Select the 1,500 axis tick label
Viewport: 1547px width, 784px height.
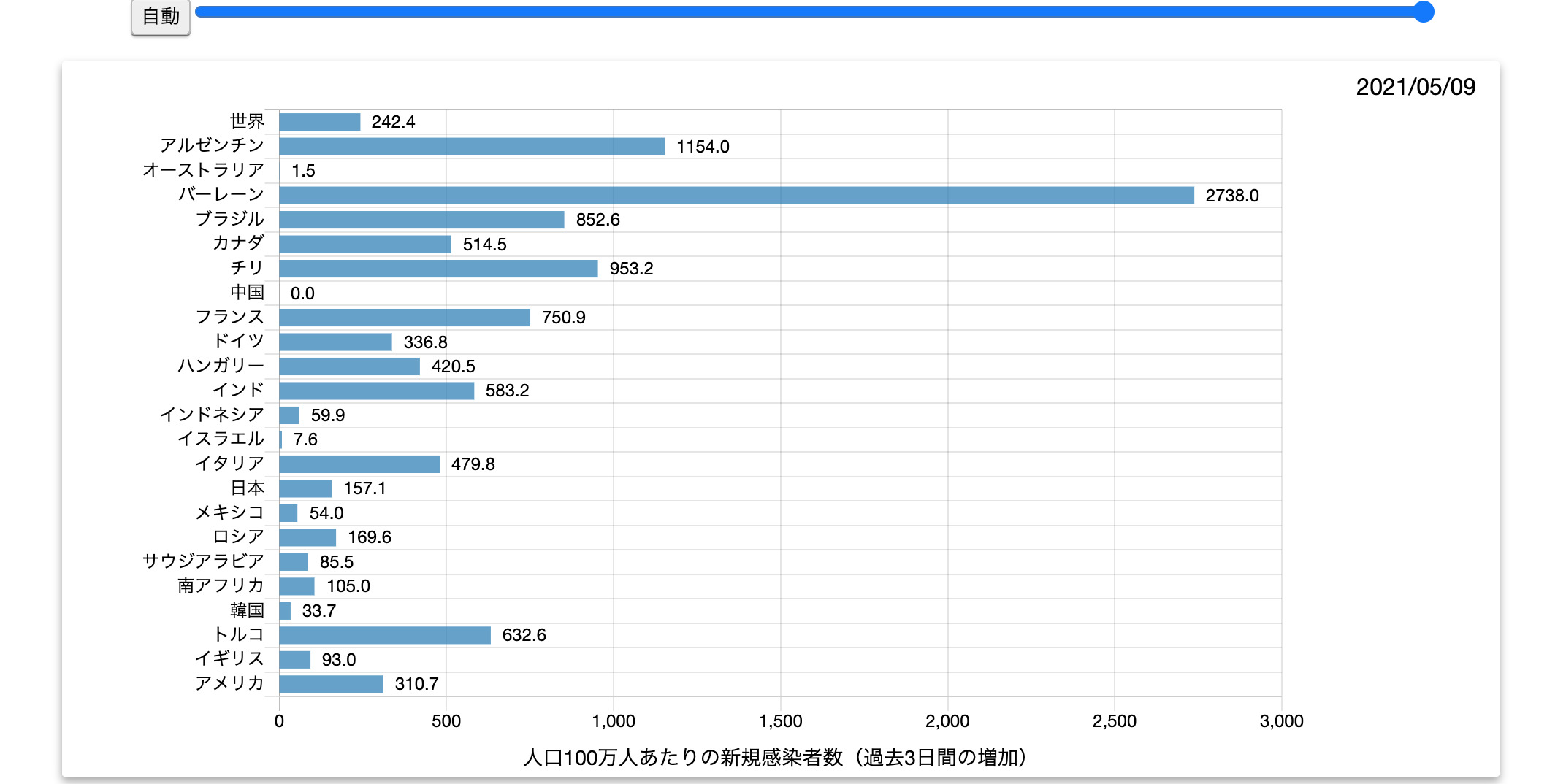(781, 721)
